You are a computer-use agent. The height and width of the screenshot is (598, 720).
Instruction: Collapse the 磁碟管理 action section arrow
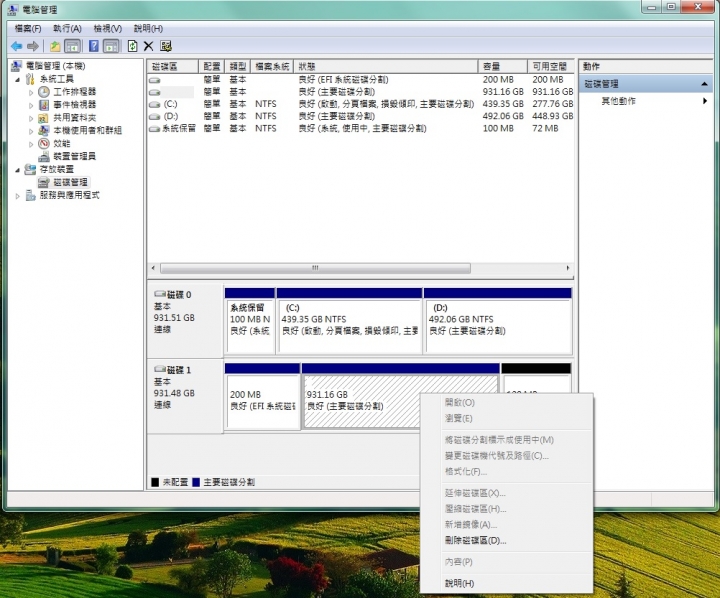point(704,84)
